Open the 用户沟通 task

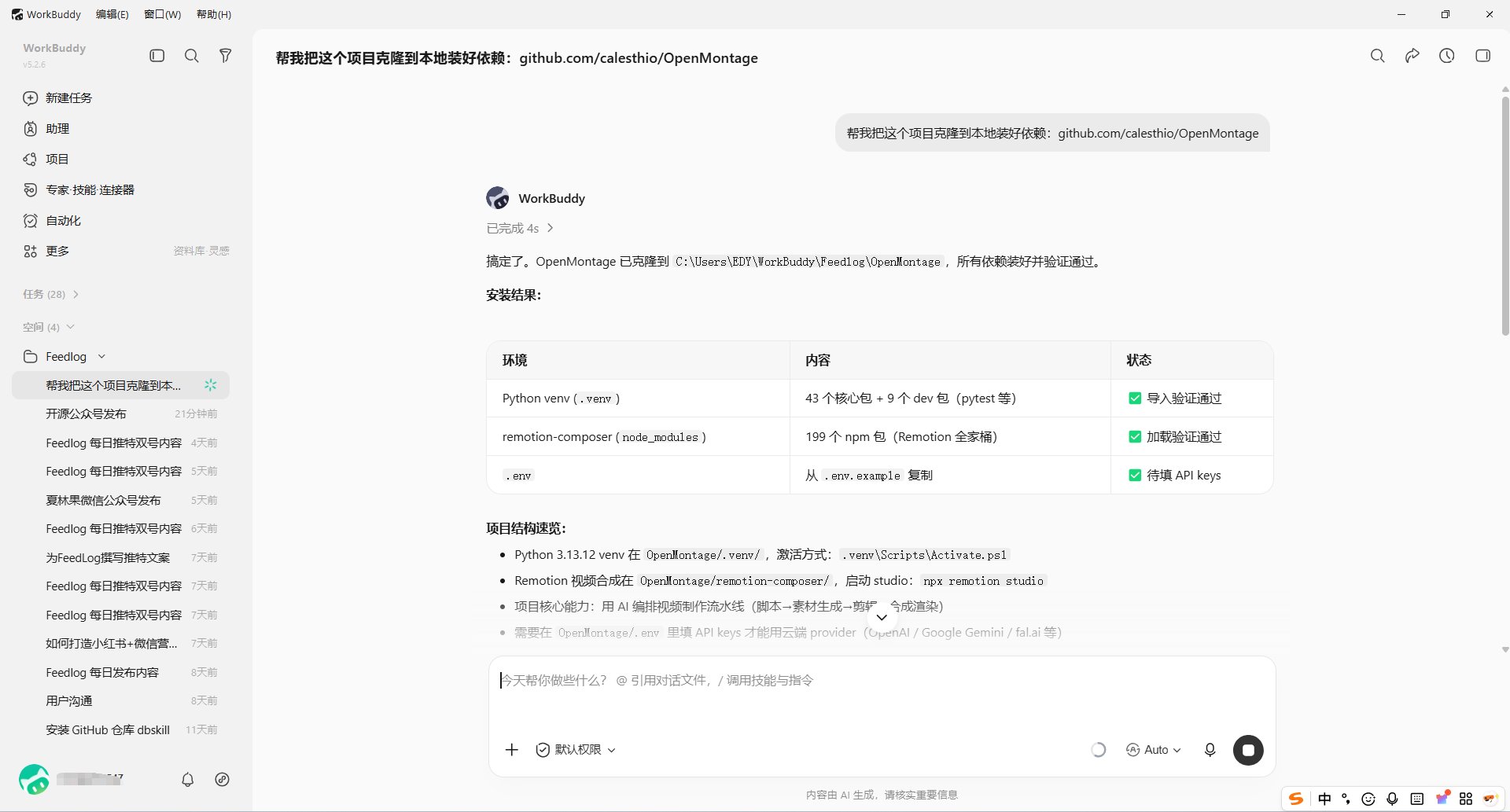tap(120, 700)
